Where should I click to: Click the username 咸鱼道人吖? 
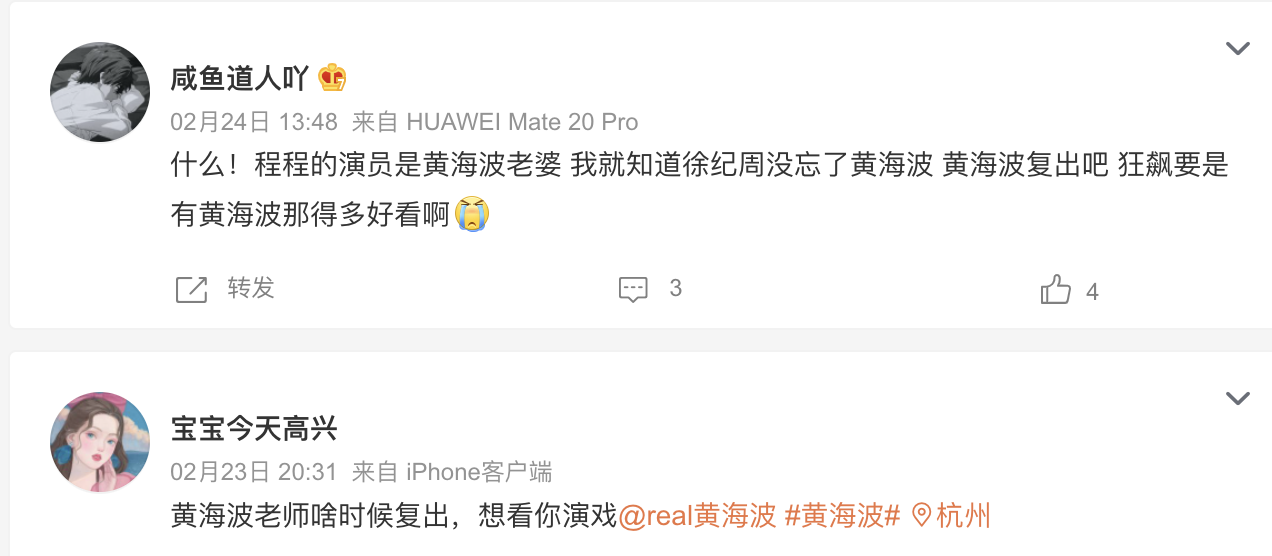(x=240, y=78)
